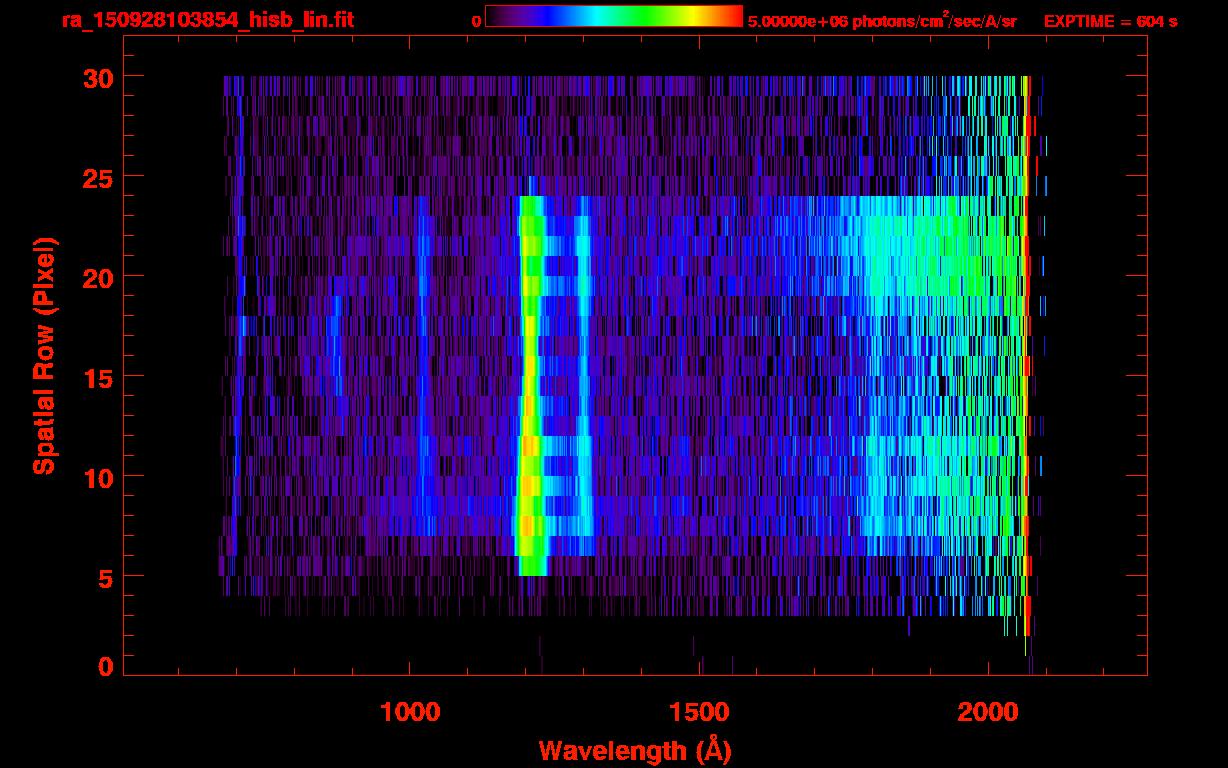Screen dimensions: 1228x768
Task: Click the color scale bar at top
Action: 613,16
